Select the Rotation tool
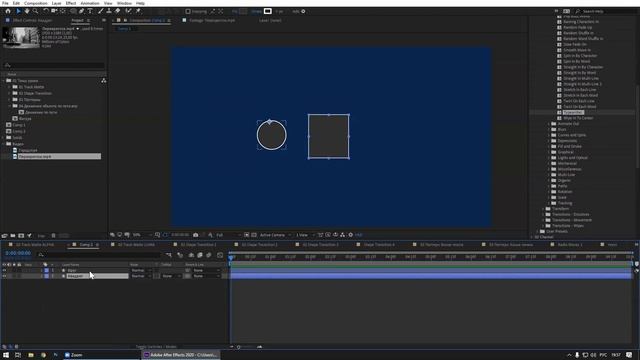 coord(45,11)
